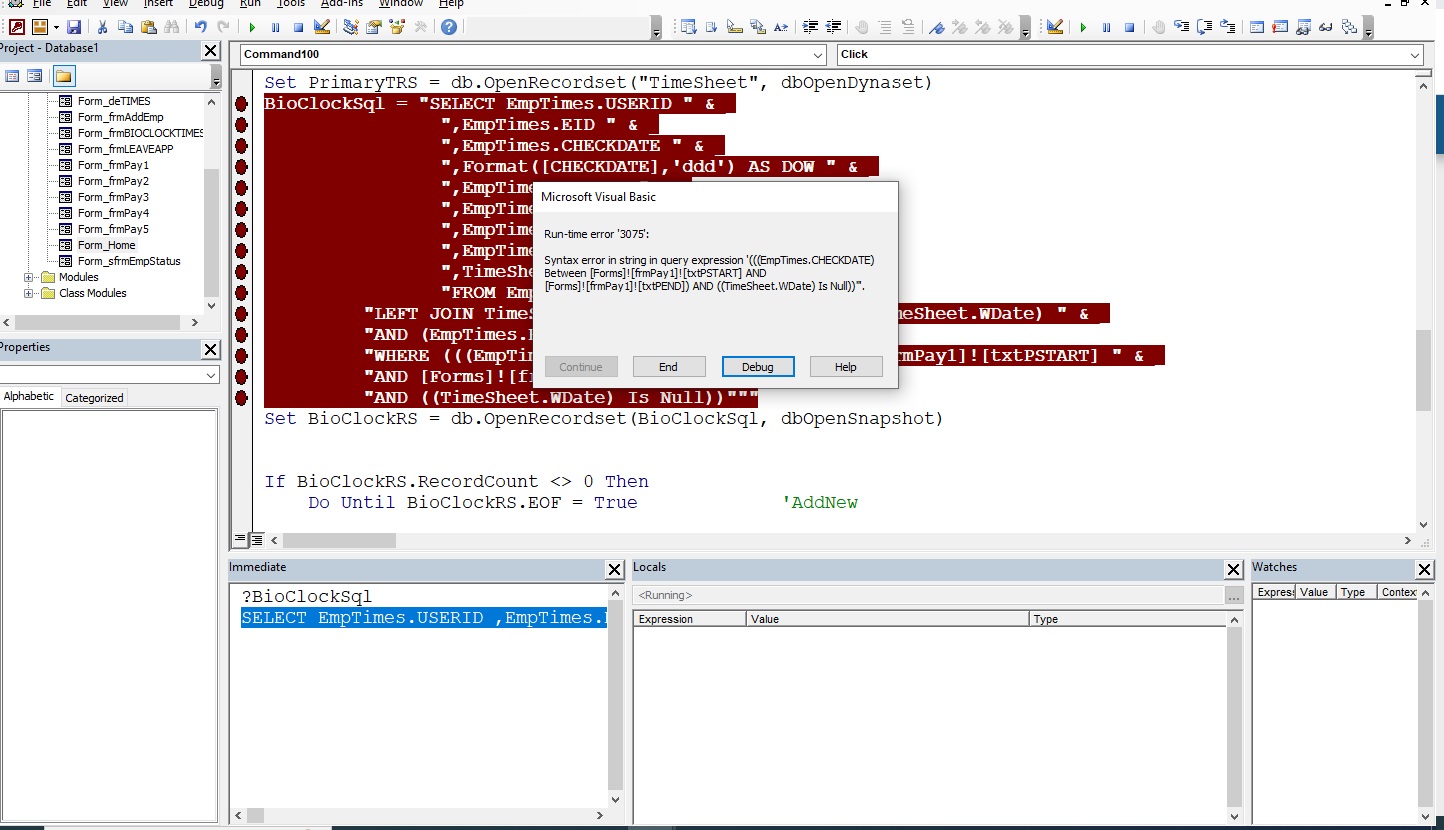Click the Quick Watch glasses icon
Viewport: 1444px width, 830px height.
[1326, 27]
